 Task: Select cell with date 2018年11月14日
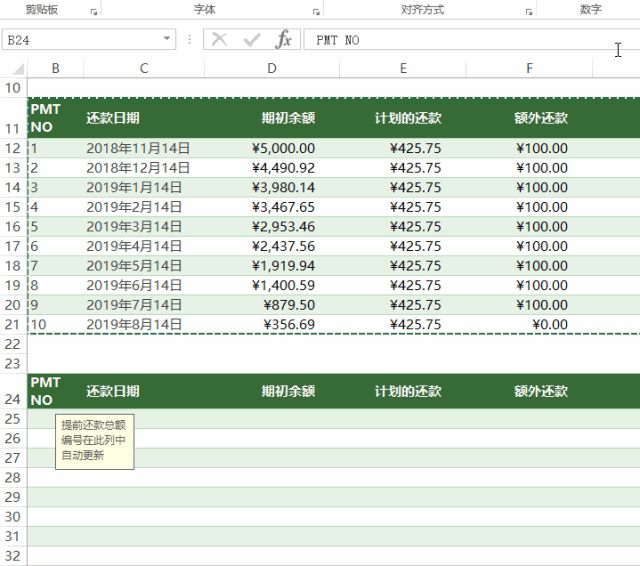tap(144, 148)
